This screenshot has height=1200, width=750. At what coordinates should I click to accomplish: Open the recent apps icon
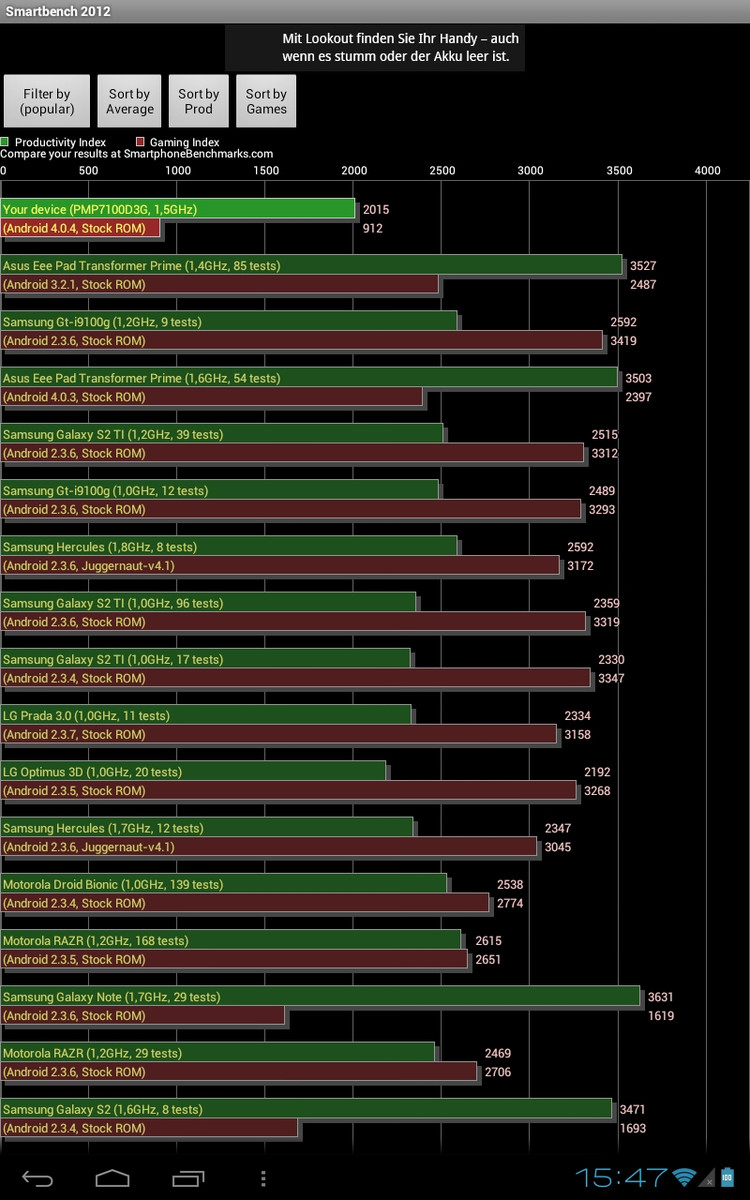click(x=187, y=1178)
